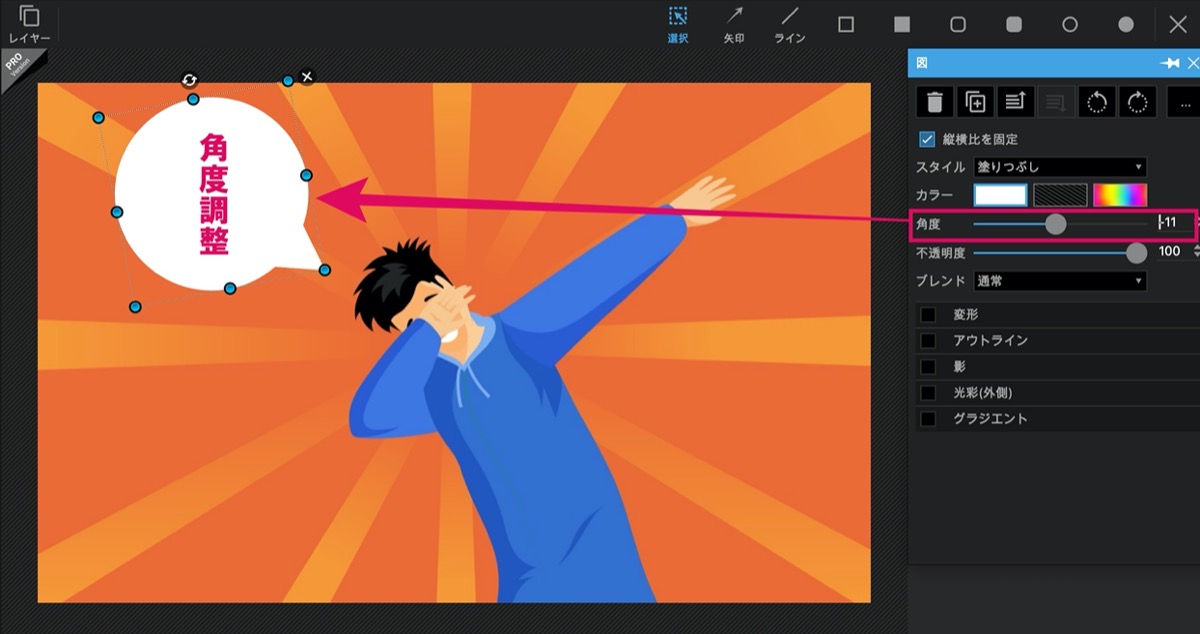This screenshot has height=634, width=1200.
Task: Choose the 矢印 arrow tool
Action: tap(734, 25)
